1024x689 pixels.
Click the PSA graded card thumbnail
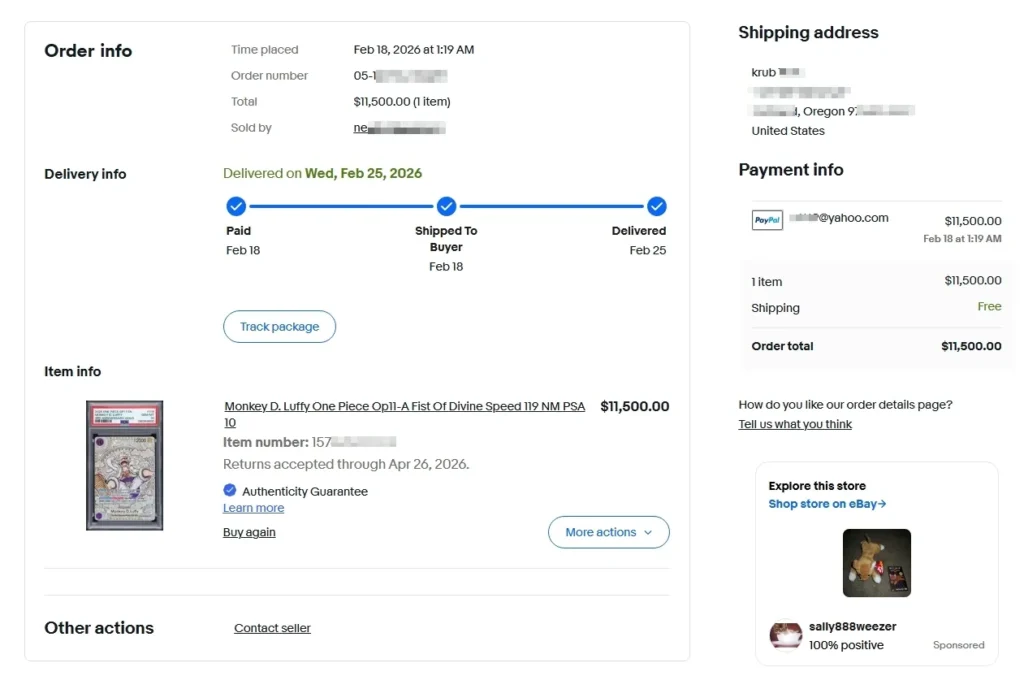(x=125, y=465)
